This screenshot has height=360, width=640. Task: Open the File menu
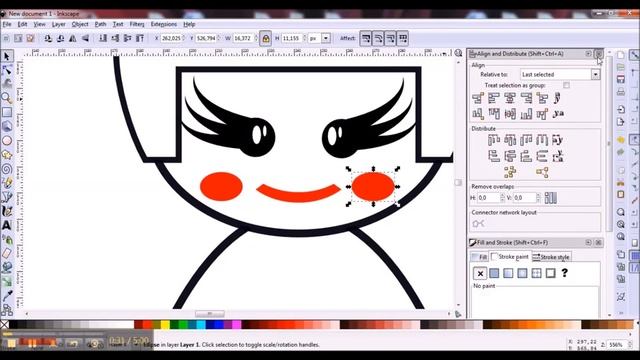[7, 24]
